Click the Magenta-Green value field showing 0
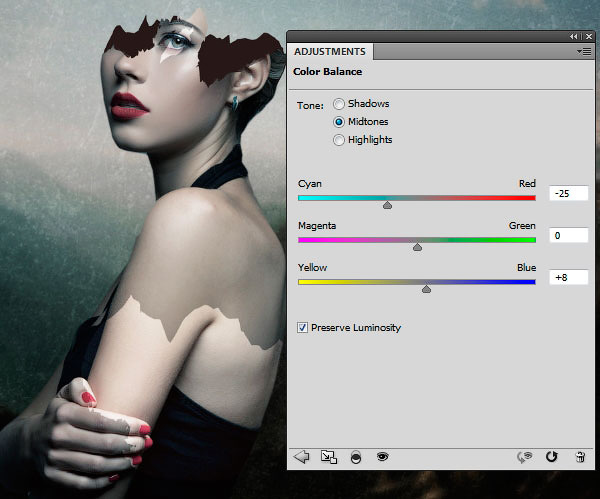The height and width of the screenshot is (499, 600). tap(569, 235)
